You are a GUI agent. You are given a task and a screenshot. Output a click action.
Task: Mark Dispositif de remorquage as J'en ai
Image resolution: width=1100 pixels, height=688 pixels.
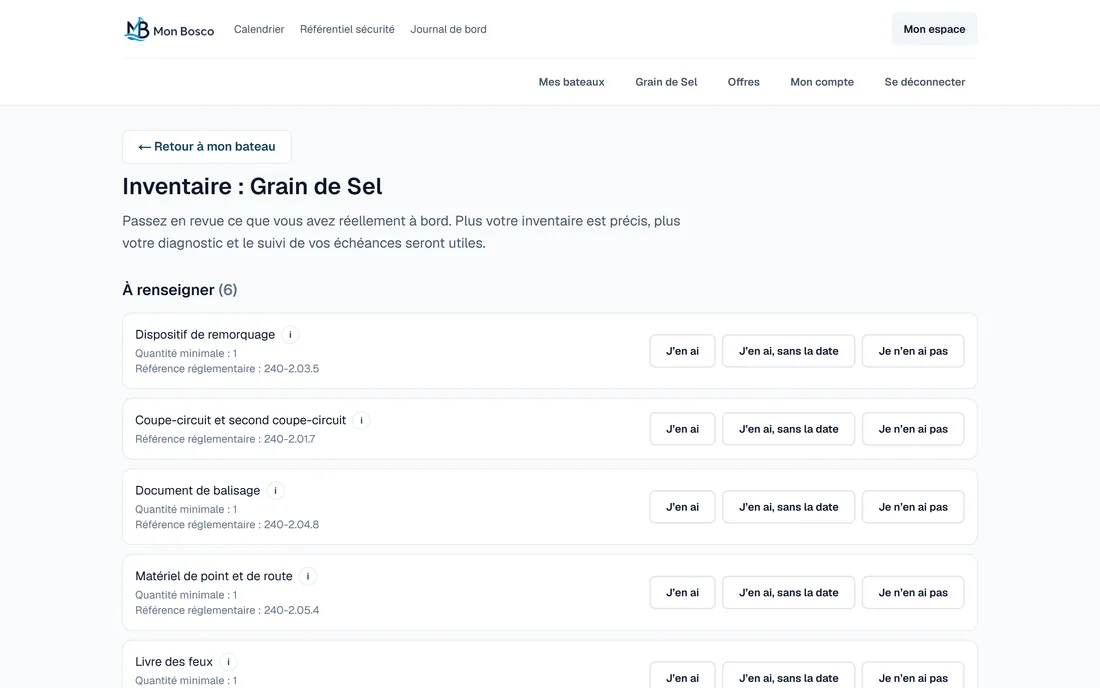[683, 351]
